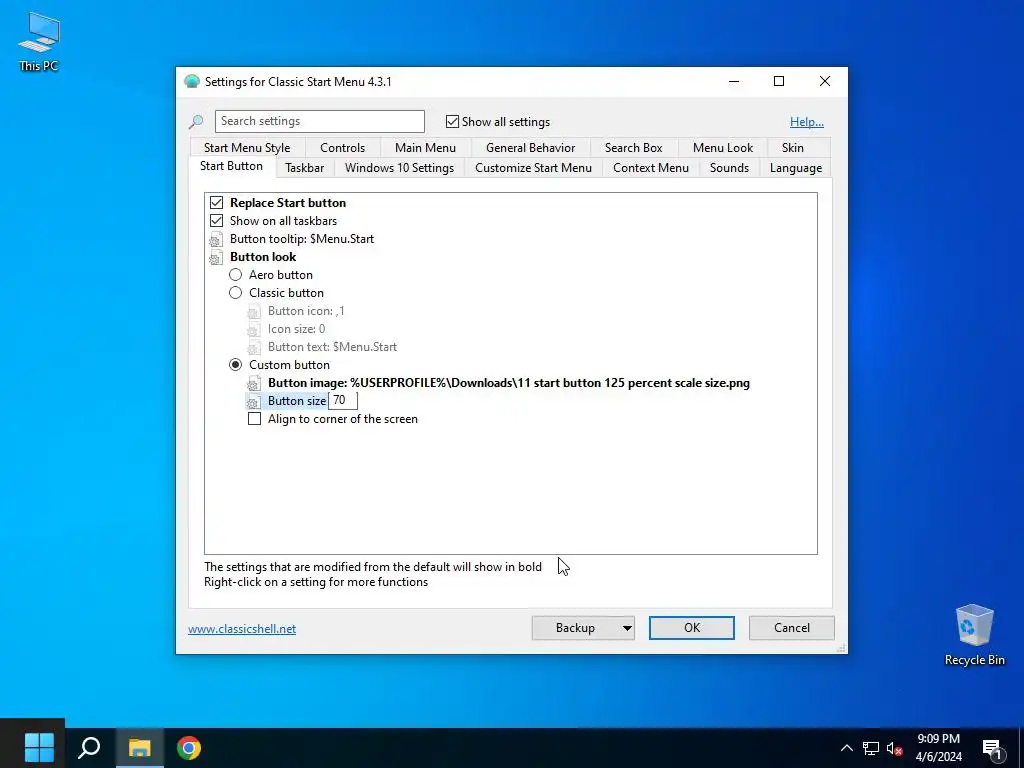Select the Recycle Bin desktop icon

(974, 635)
